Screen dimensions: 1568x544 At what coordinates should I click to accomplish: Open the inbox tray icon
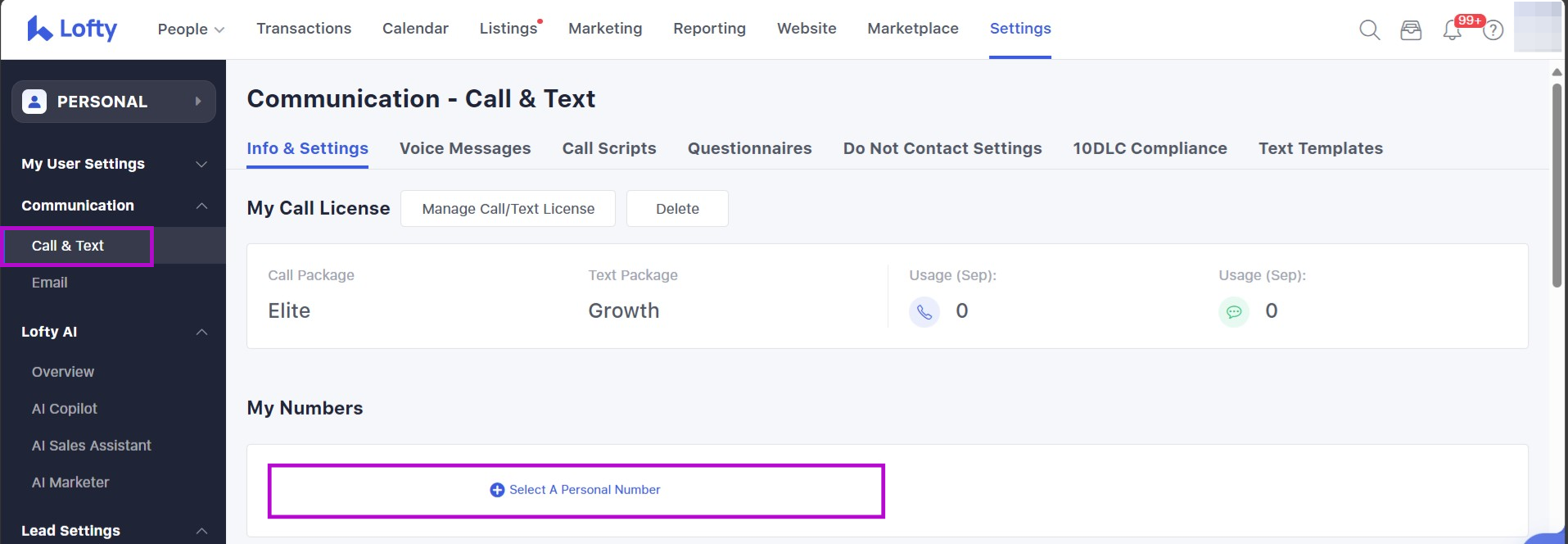[1410, 30]
